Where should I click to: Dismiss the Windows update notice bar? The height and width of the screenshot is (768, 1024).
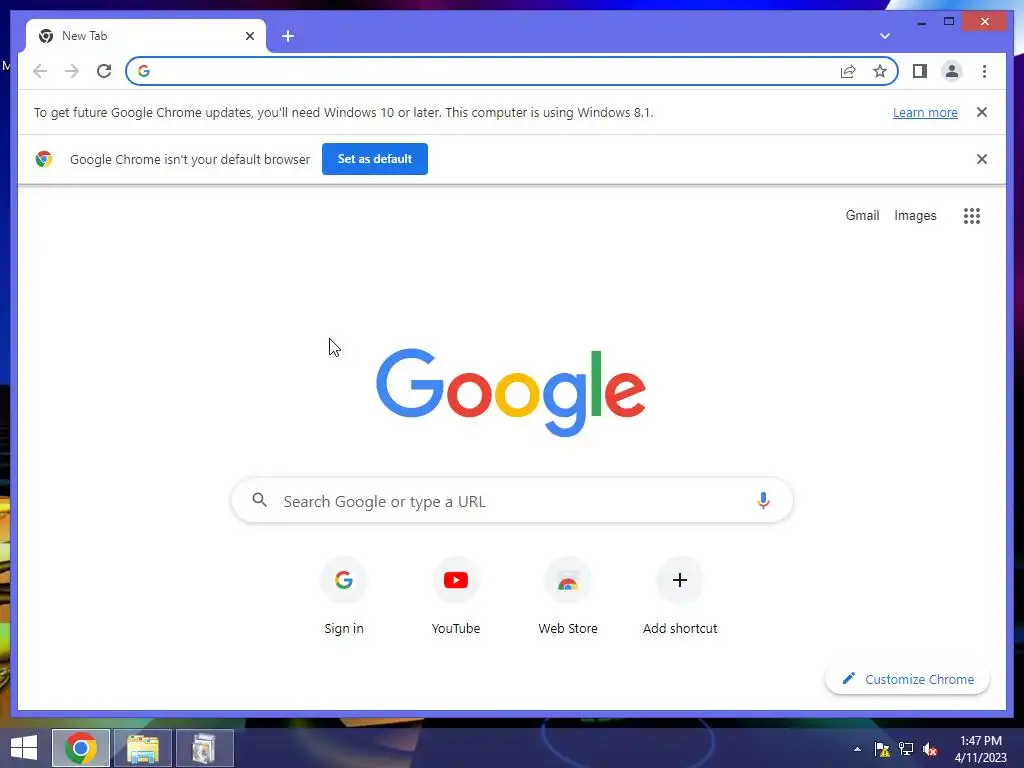pos(982,112)
